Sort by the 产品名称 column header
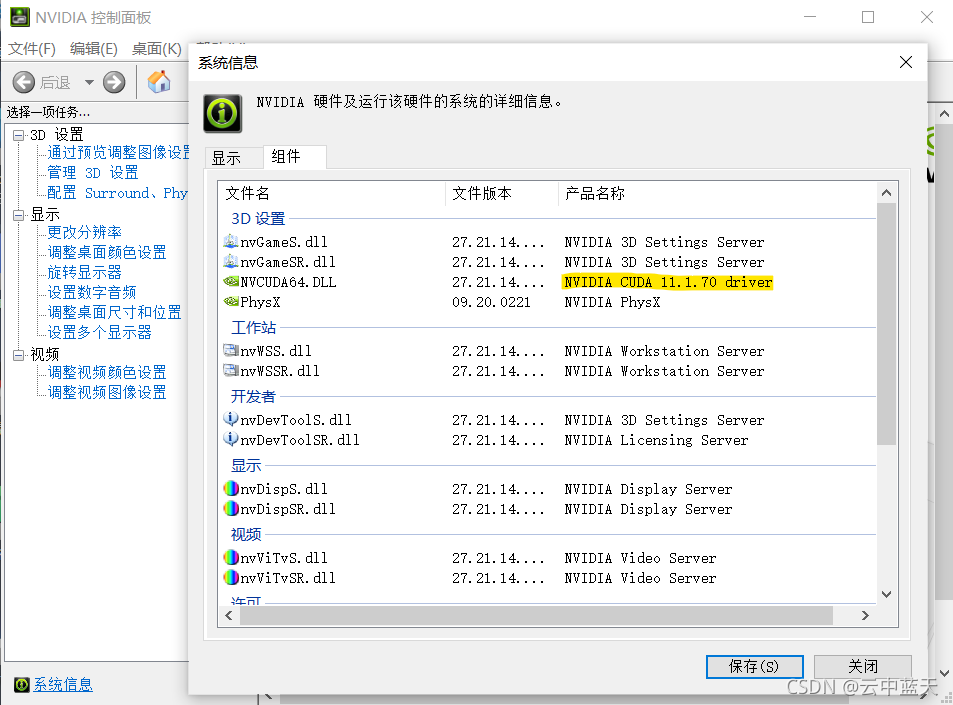 tap(717, 193)
